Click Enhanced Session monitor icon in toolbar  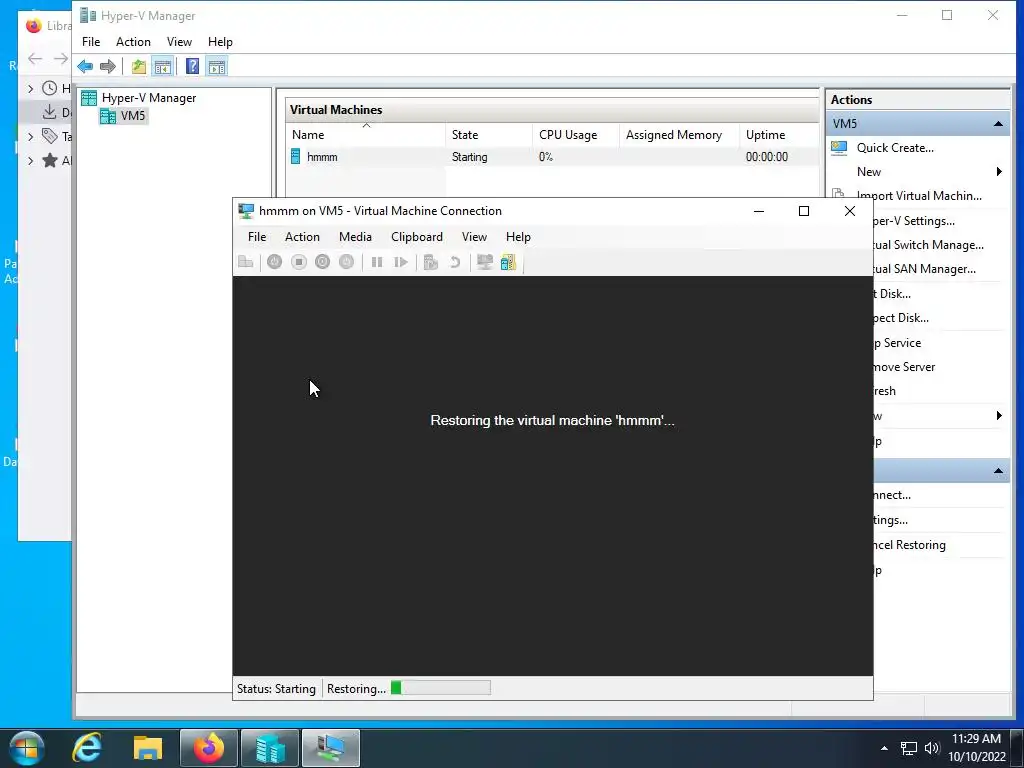[485, 262]
